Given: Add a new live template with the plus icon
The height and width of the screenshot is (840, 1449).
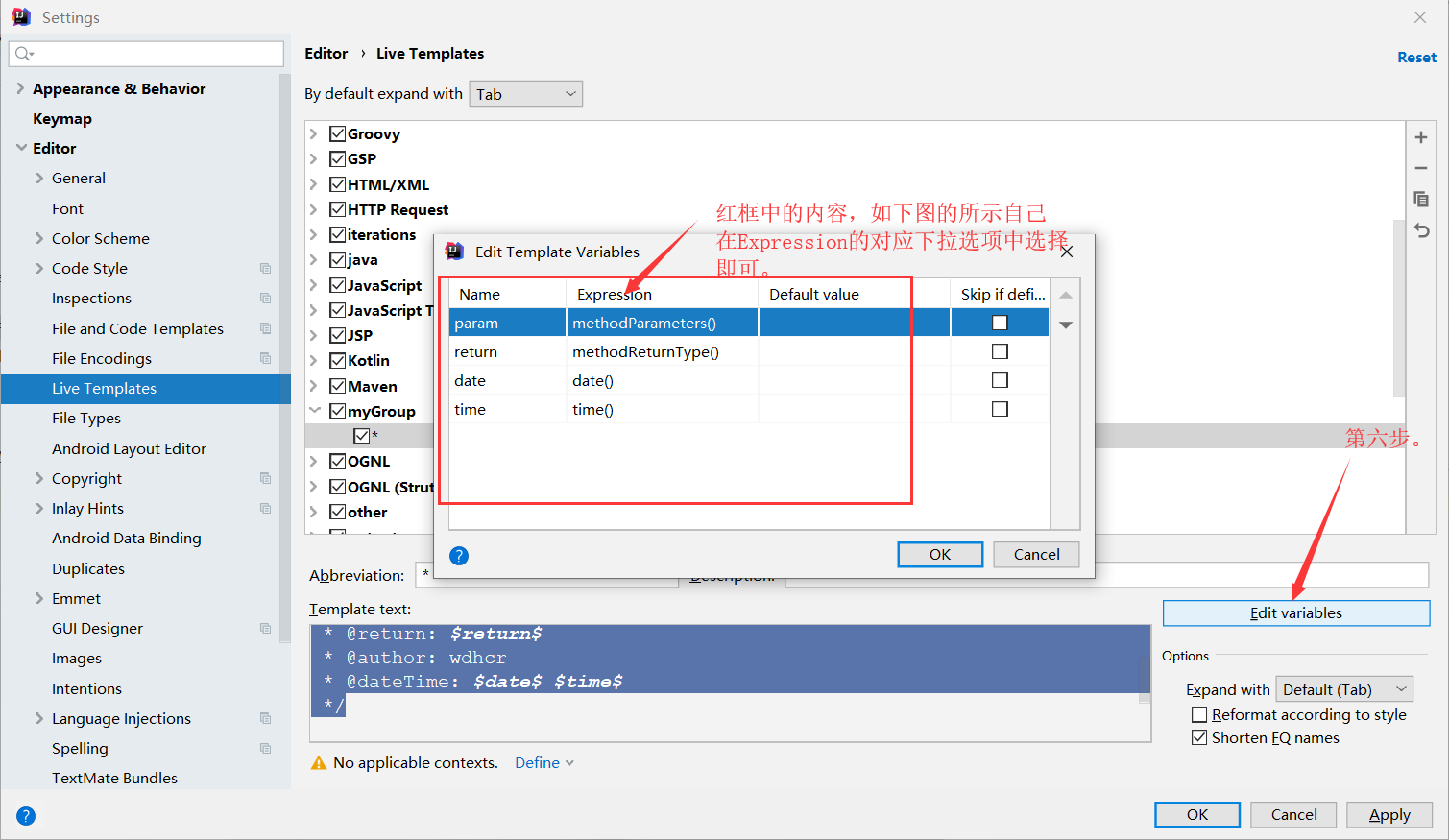Looking at the screenshot, I should click(x=1420, y=137).
